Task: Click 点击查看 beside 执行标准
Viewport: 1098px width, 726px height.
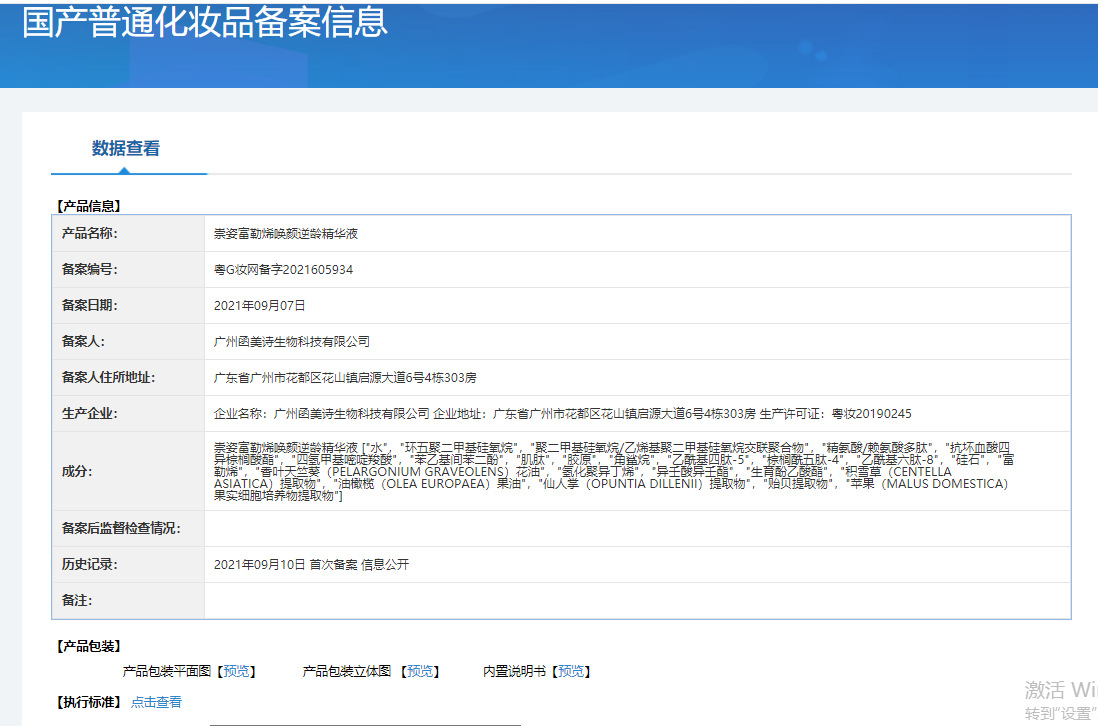Action: click(156, 703)
